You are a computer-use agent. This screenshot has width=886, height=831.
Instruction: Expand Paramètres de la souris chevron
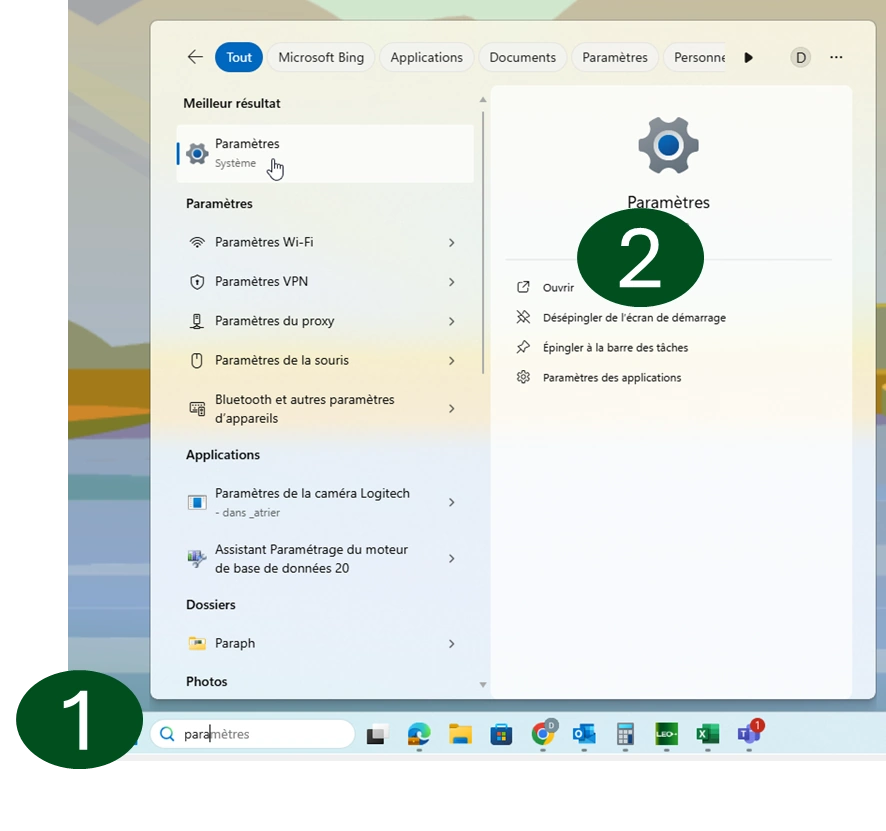452,361
